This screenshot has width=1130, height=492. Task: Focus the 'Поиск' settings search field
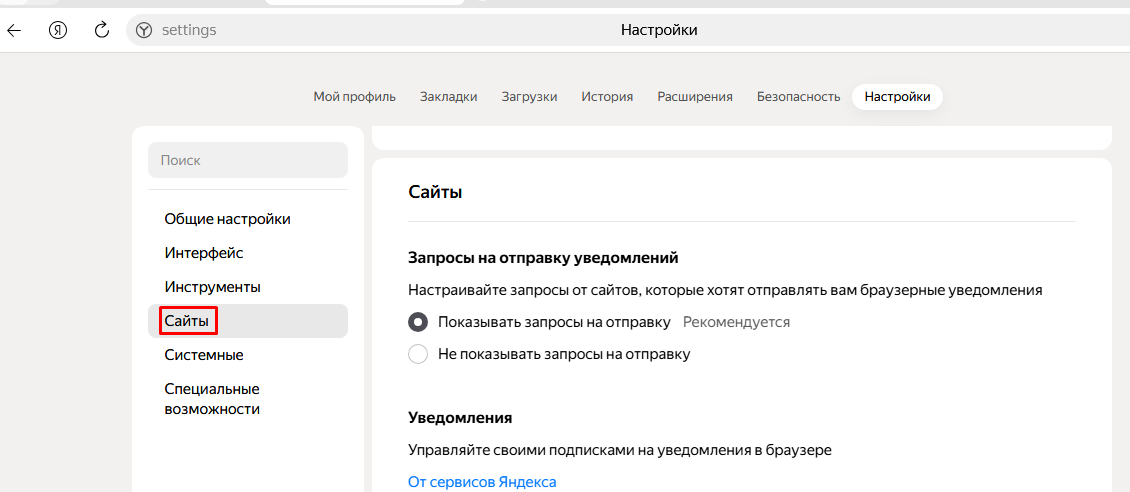(248, 160)
